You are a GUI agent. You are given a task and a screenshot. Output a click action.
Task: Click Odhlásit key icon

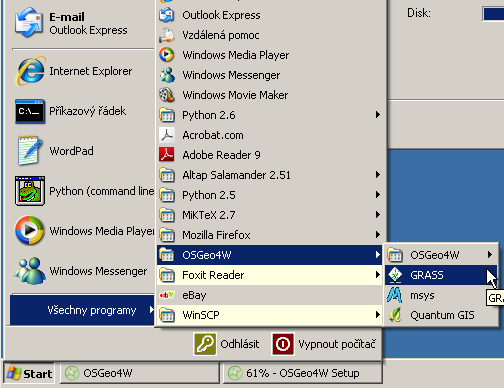pyautogui.click(x=205, y=344)
